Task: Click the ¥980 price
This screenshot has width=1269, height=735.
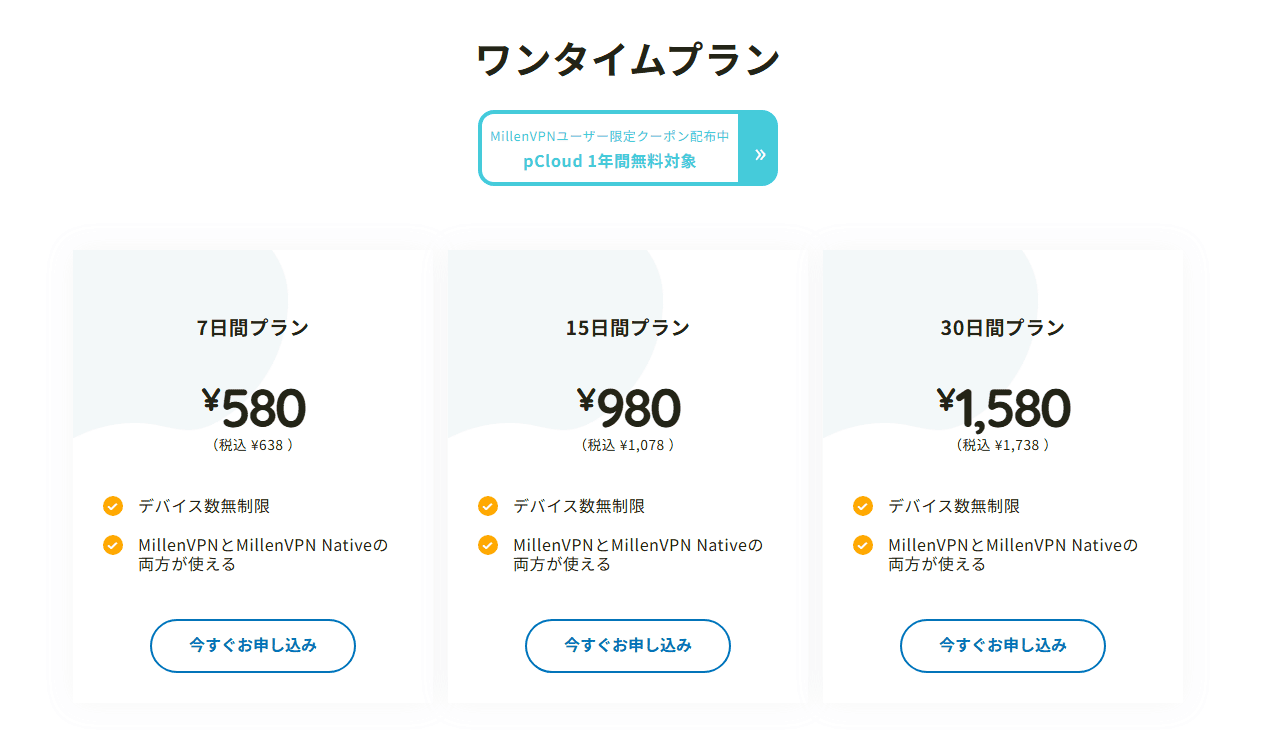Action: point(628,408)
